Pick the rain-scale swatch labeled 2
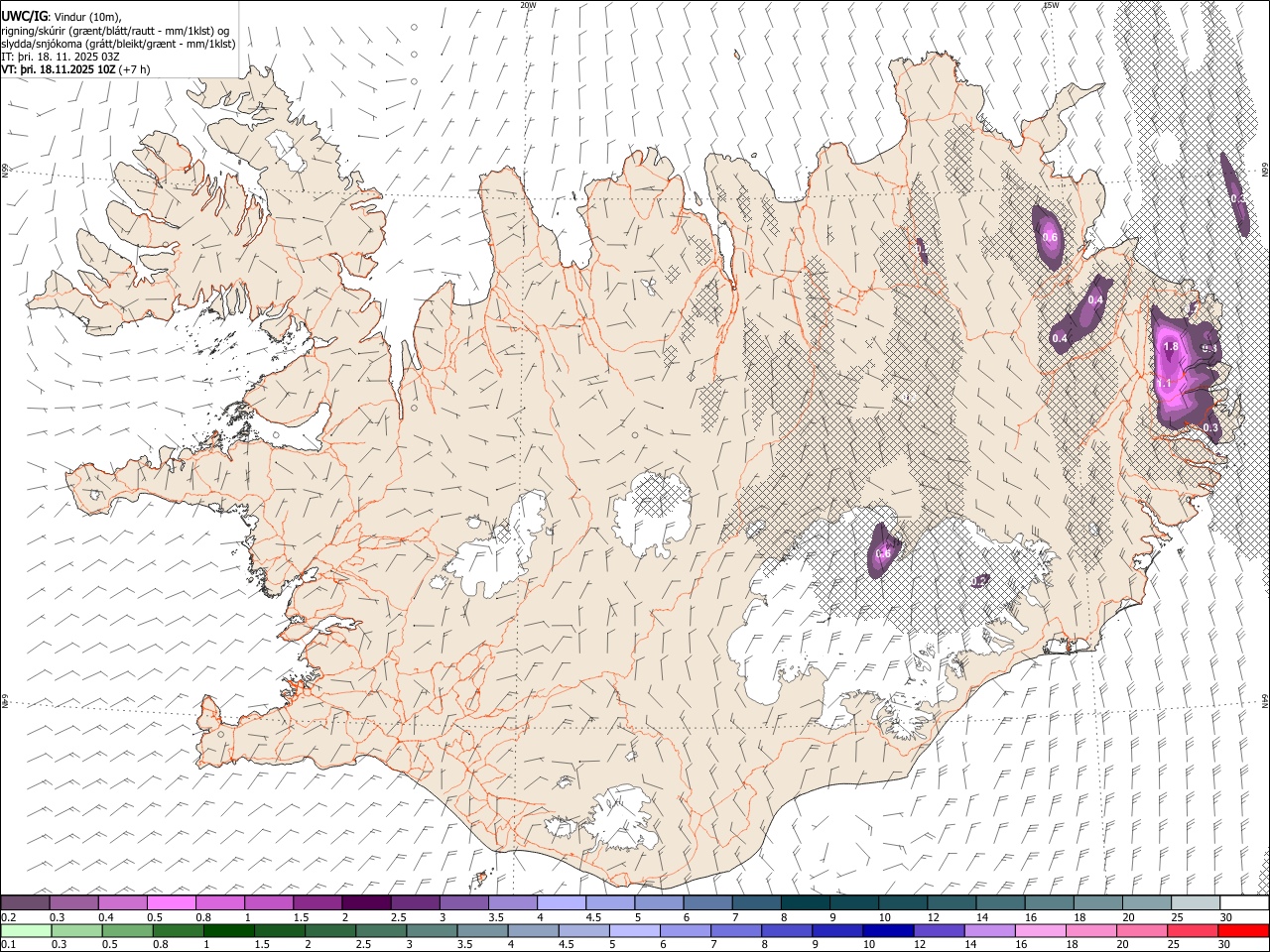 pos(330,930)
